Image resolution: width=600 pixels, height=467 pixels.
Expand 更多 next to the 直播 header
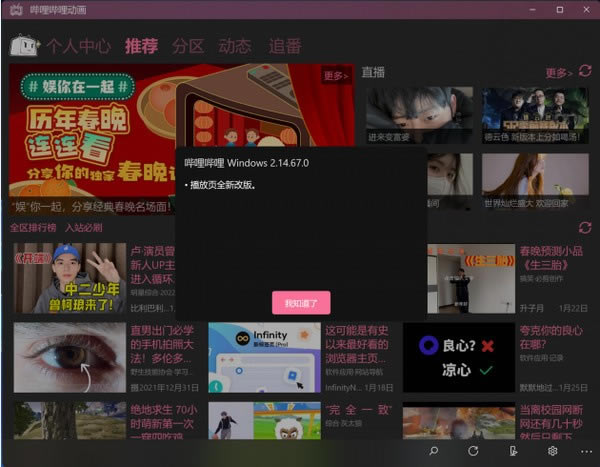(558, 73)
